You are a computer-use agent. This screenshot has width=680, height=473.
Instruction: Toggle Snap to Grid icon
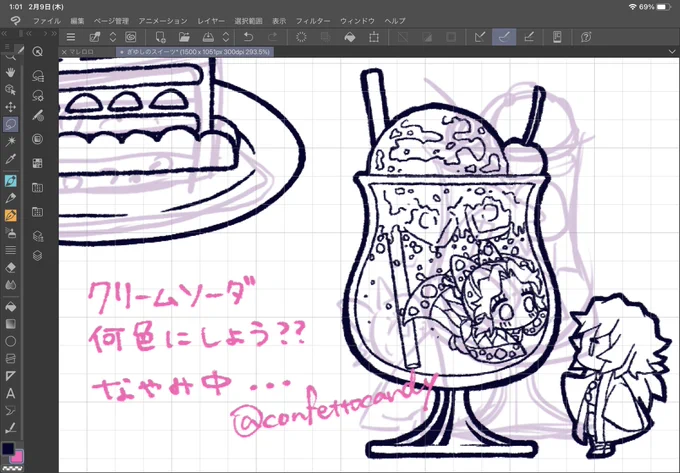click(x=529, y=37)
